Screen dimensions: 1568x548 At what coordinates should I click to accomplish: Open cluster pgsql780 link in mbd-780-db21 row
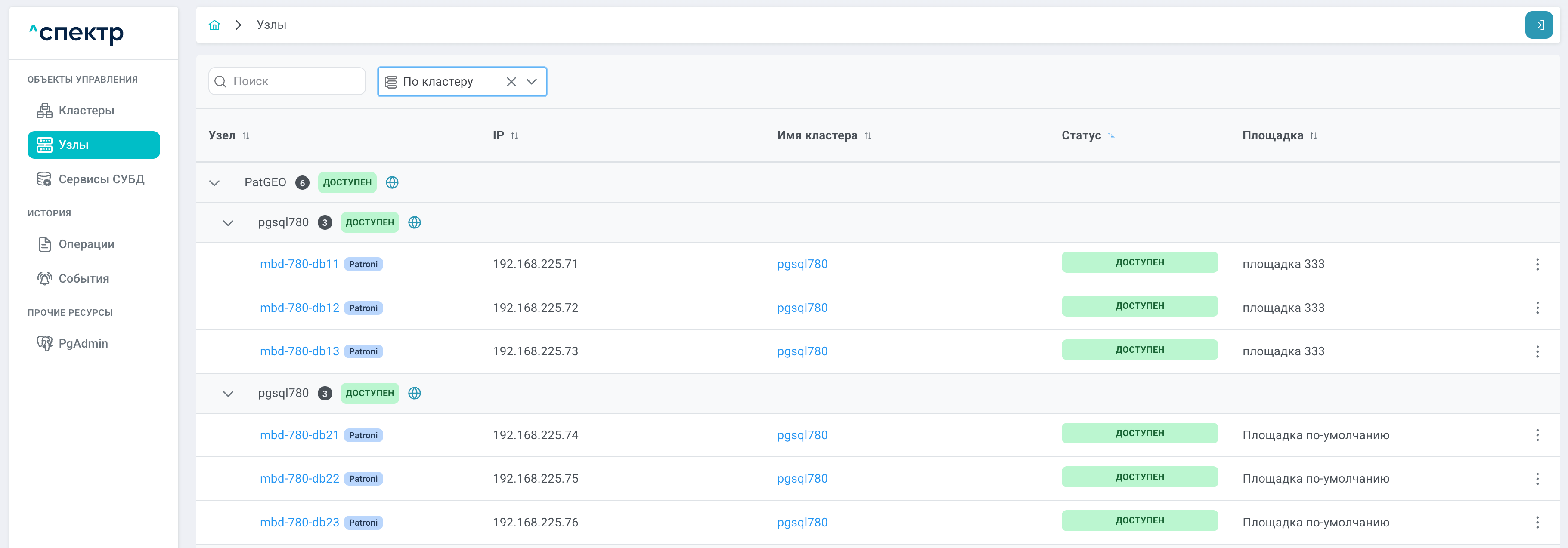click(802, 435)
